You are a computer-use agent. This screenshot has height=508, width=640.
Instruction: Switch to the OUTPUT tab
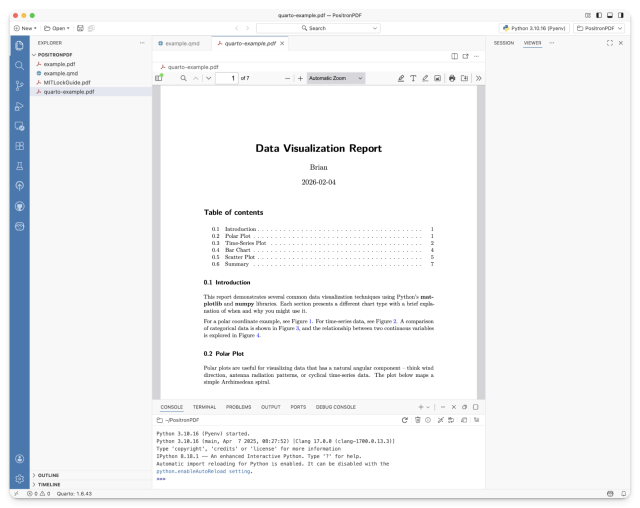point(271,407)
